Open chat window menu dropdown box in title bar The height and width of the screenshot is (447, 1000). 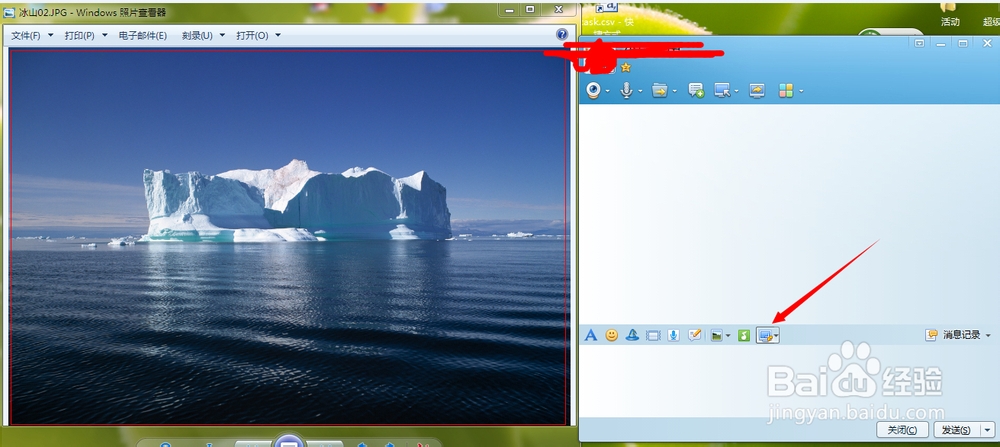919,43
